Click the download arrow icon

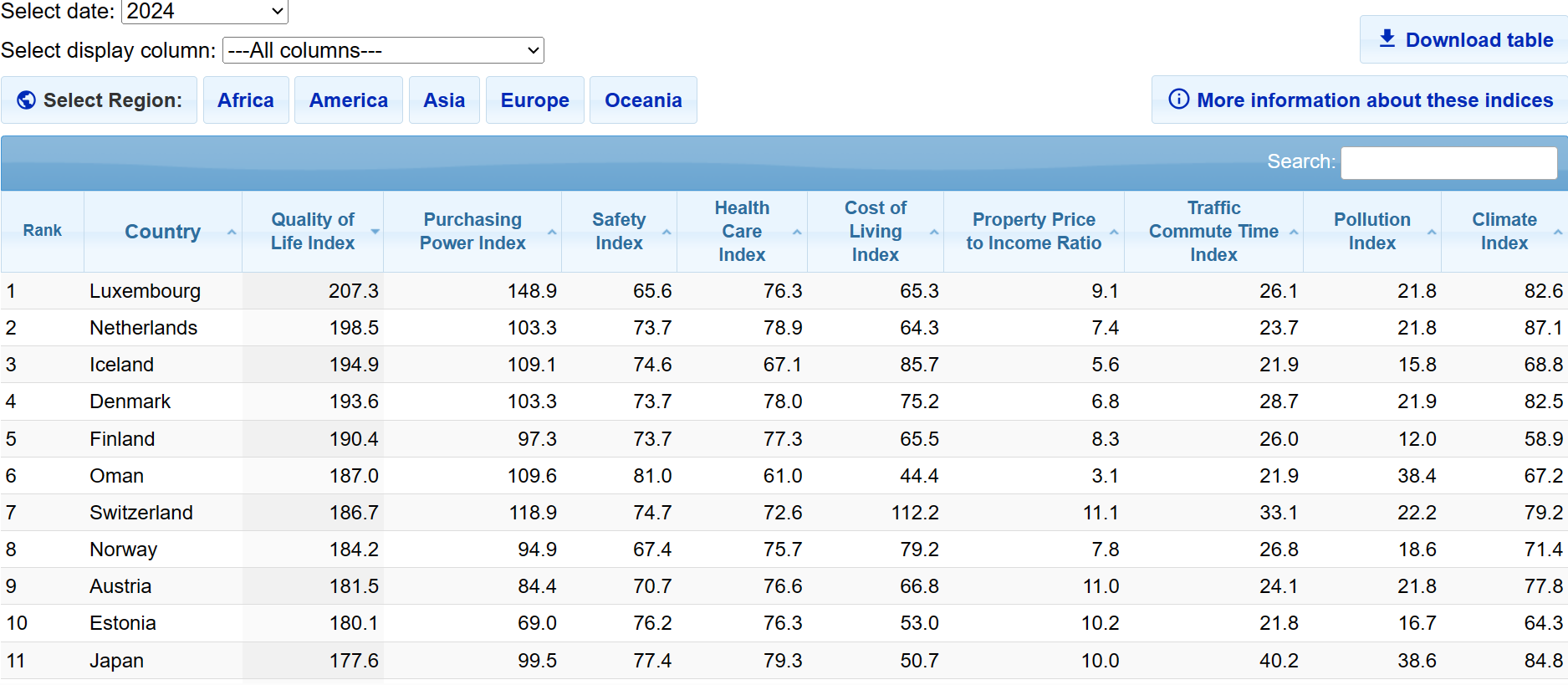[x=1387, y=38]
